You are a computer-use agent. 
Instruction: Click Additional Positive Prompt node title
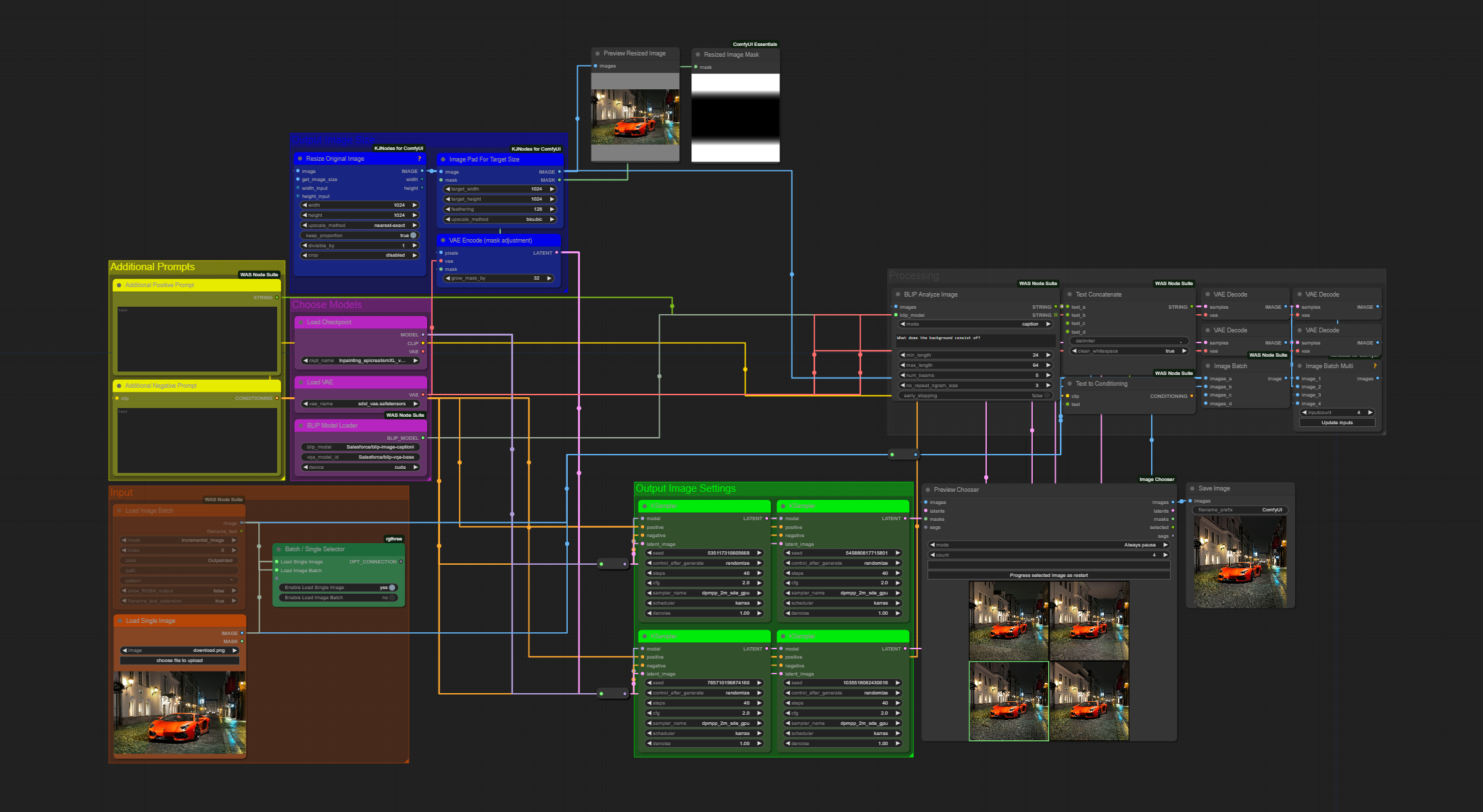pos(160,285)
